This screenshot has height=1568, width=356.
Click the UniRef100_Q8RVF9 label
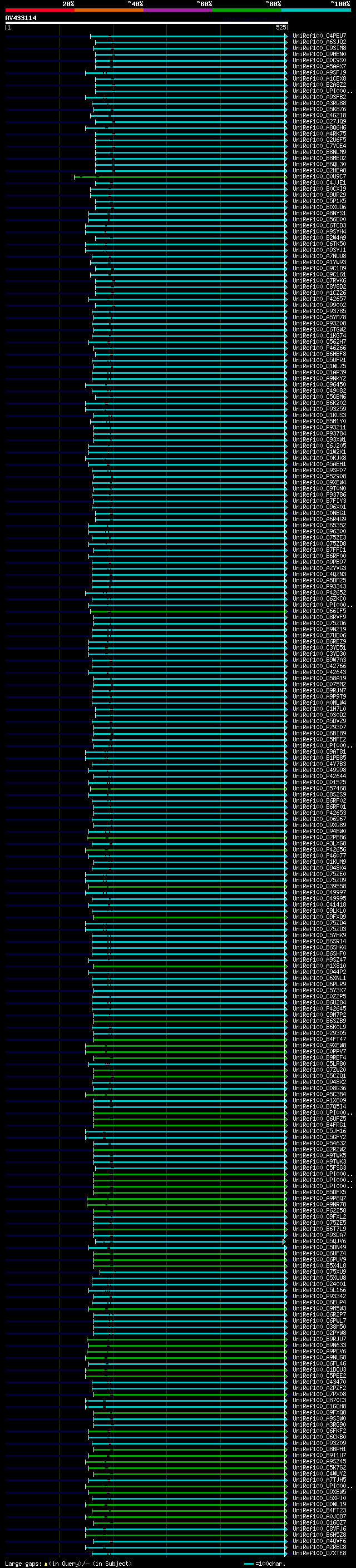click(319, 617)
